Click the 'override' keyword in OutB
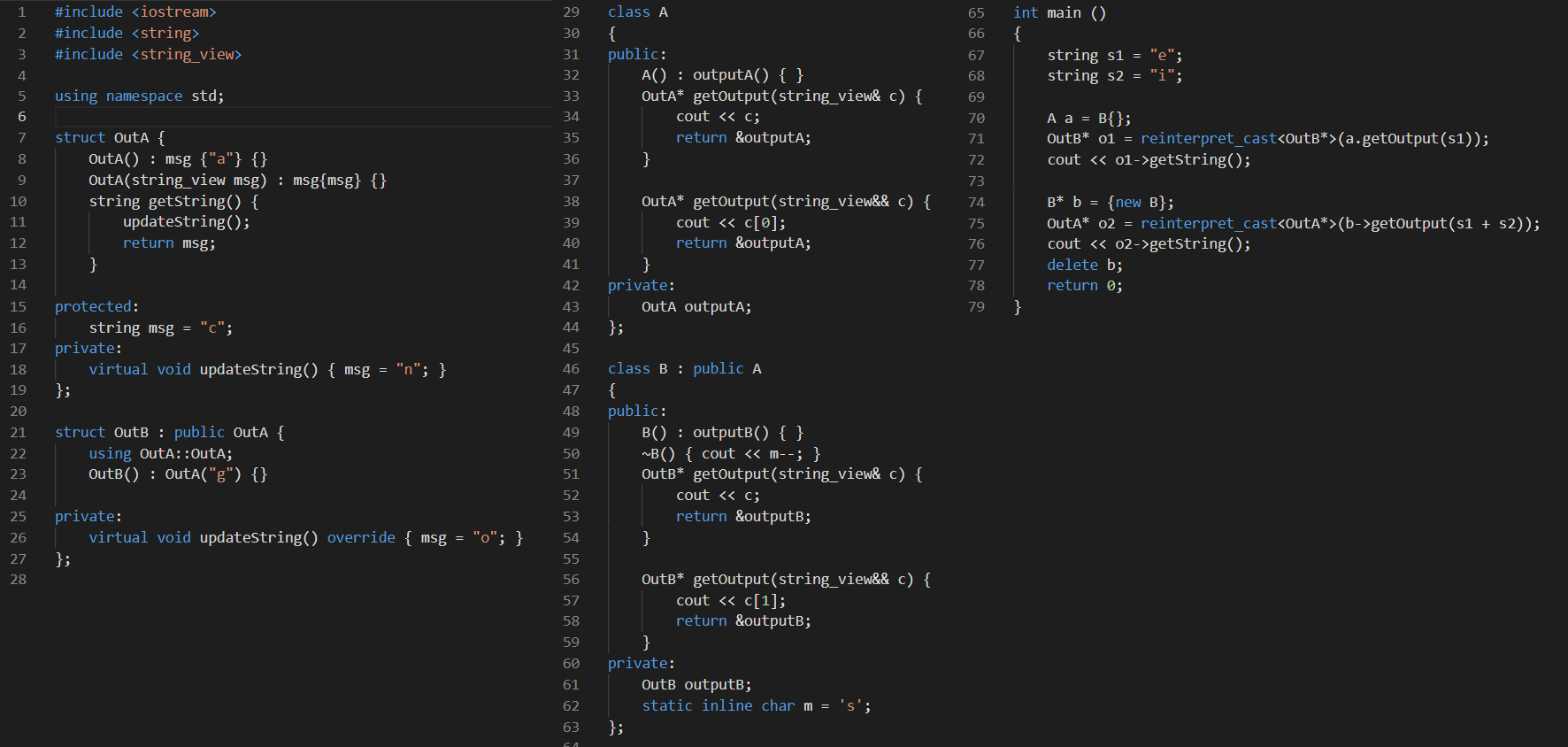1568x747 pixels. click(361, 538)
